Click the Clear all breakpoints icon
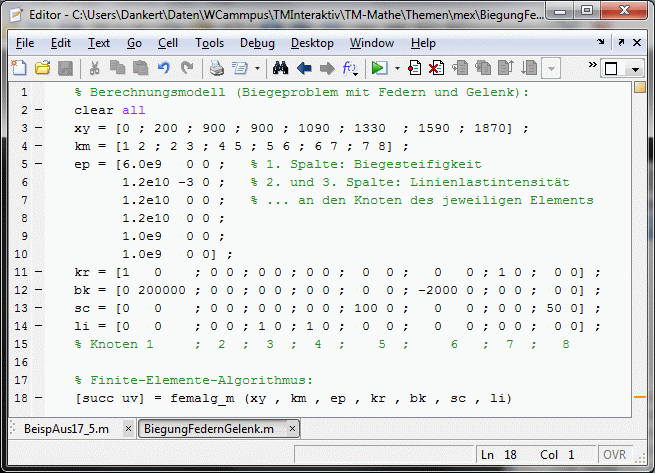 point(437,68)
